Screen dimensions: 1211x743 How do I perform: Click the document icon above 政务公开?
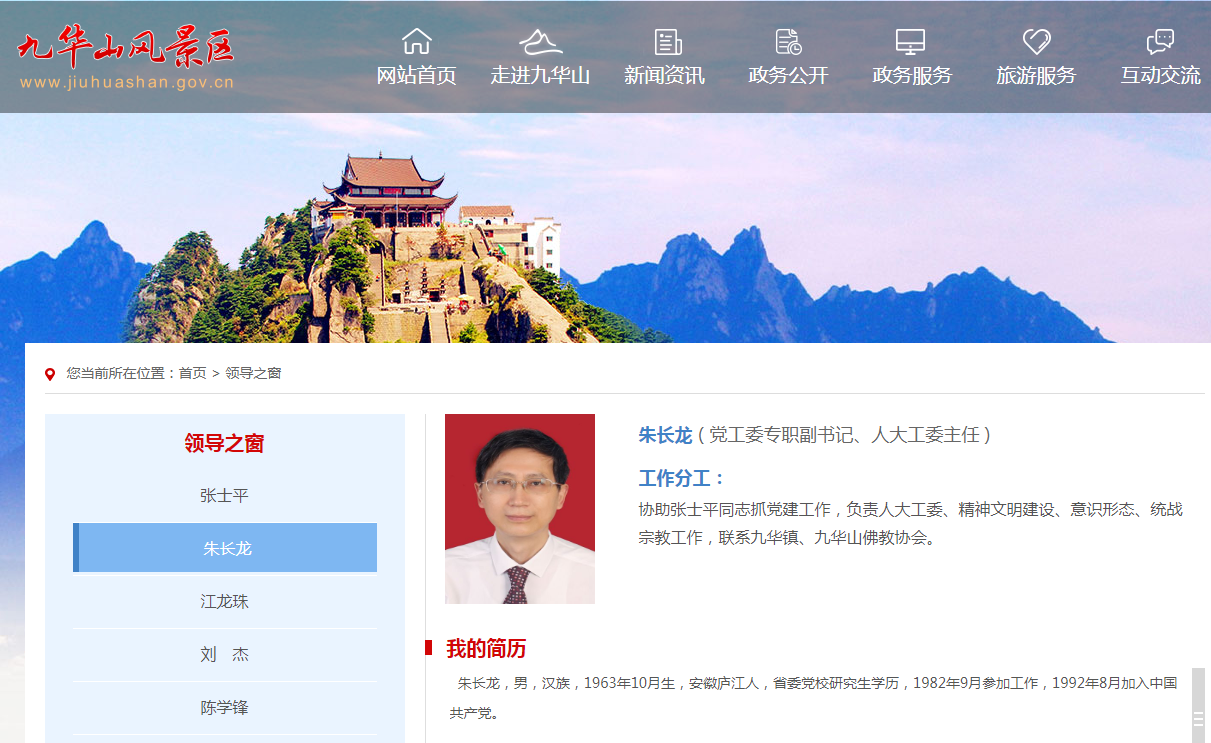coord(788,41)
